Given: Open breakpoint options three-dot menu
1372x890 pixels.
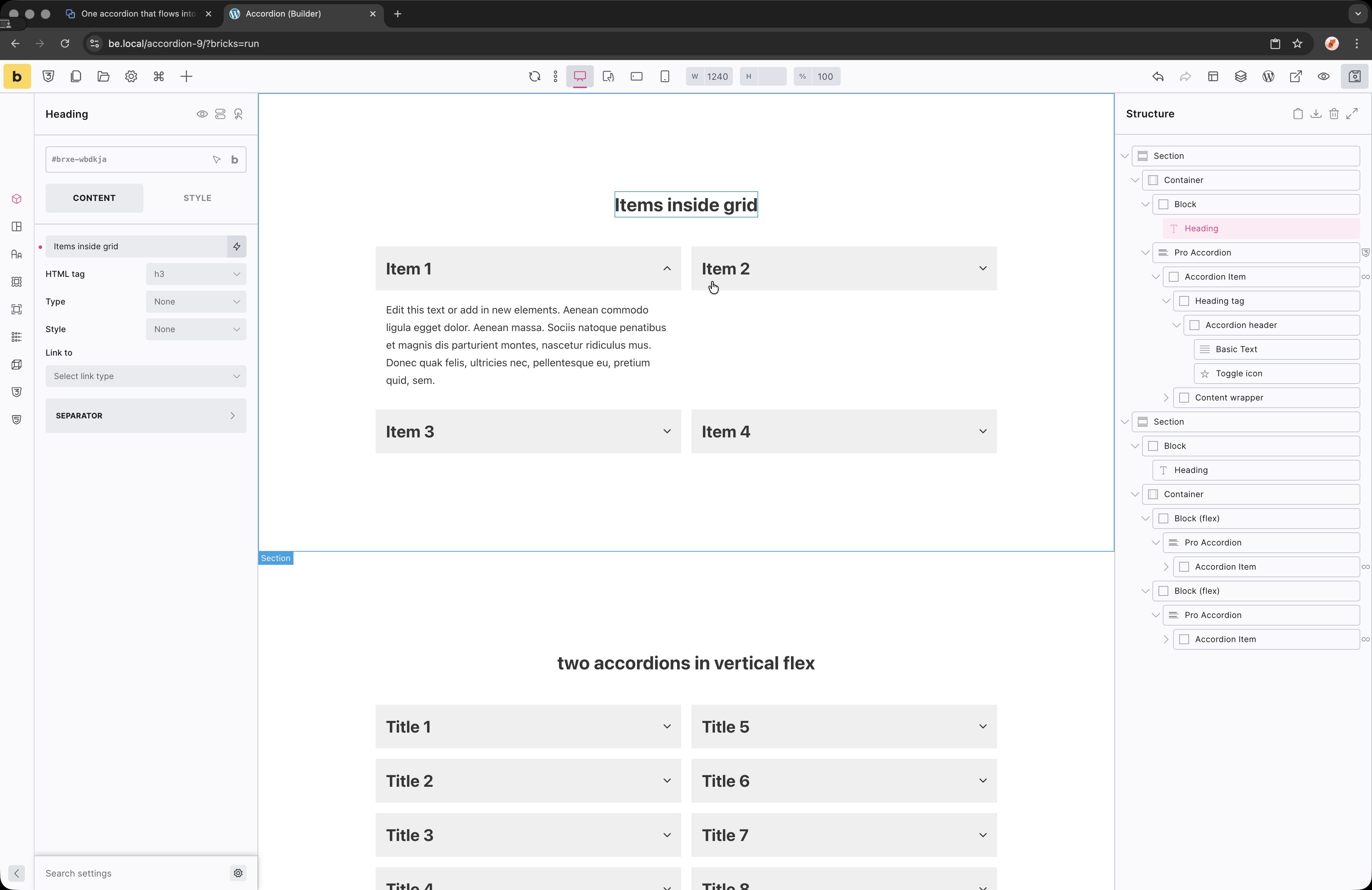Looking at the screenshot, I should point(555,77).
